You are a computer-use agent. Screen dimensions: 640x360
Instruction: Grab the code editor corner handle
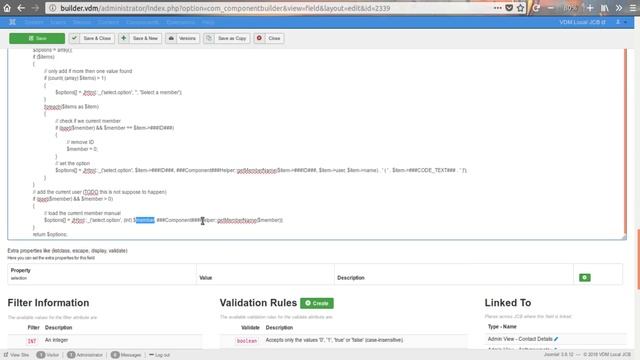(x=624, y=237)
